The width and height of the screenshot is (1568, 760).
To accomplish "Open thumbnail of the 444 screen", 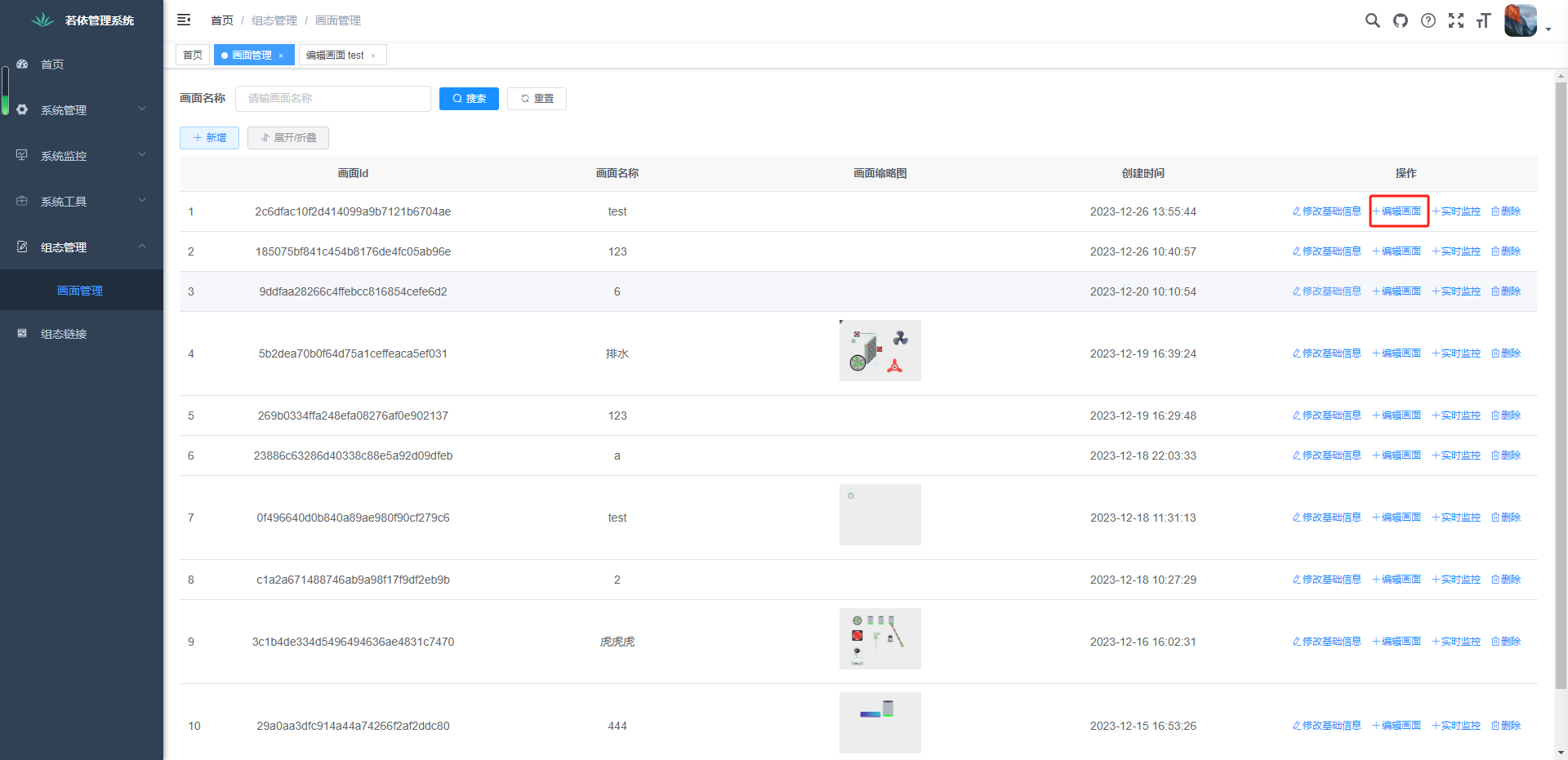I will [880, 722].
